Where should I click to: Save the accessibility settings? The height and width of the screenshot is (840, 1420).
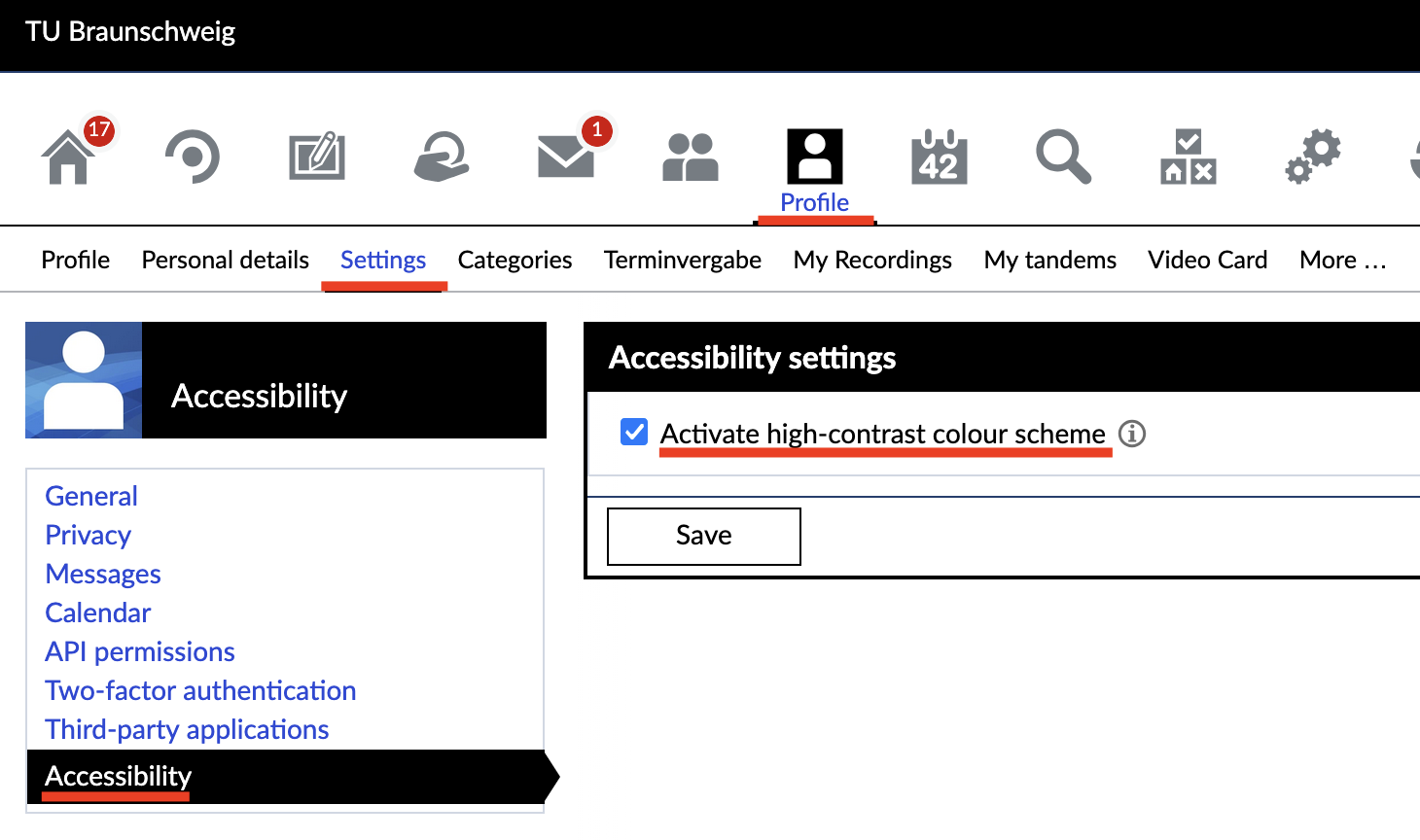(x=703, y=536)
